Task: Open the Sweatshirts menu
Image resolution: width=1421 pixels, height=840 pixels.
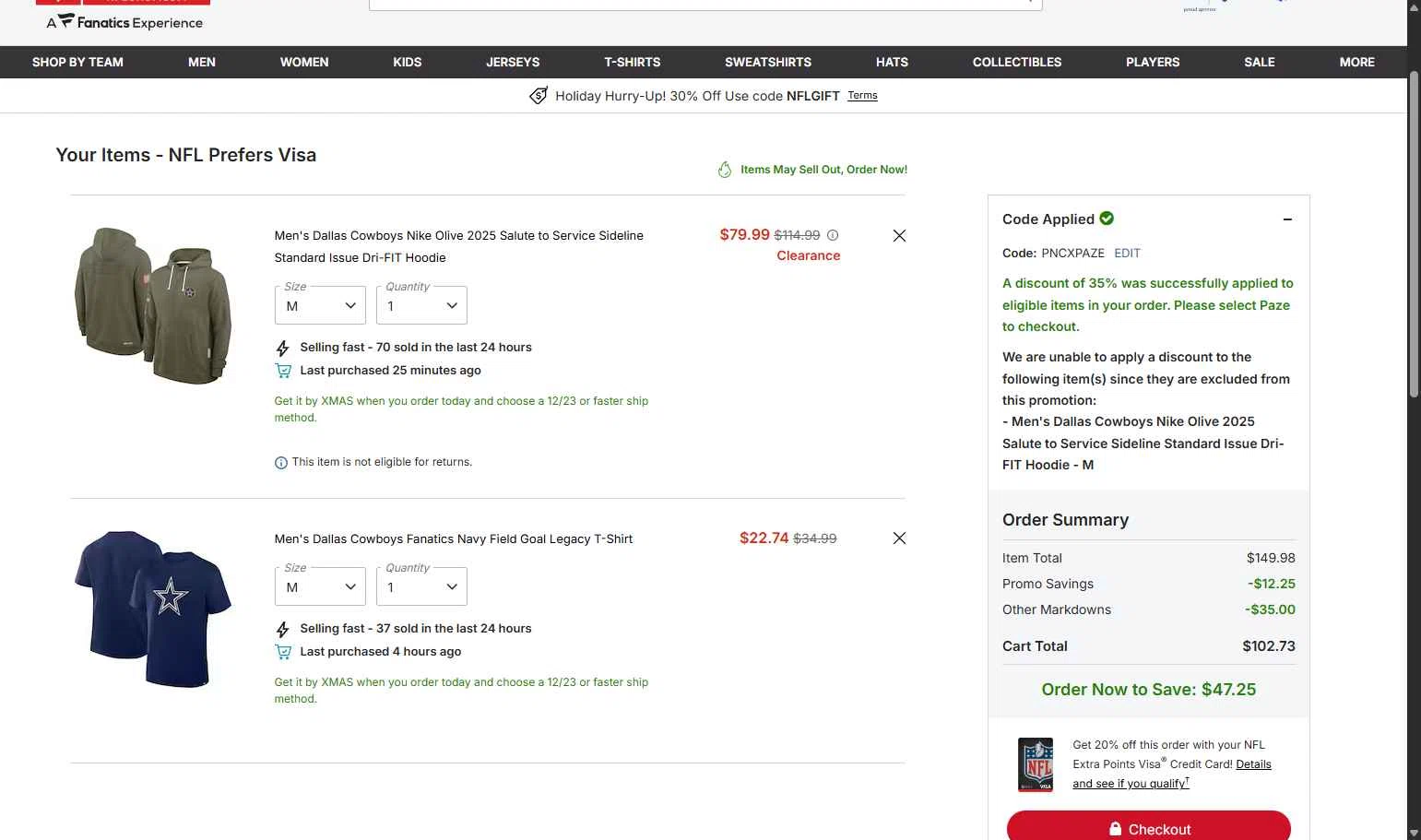Action: (768, 62)
